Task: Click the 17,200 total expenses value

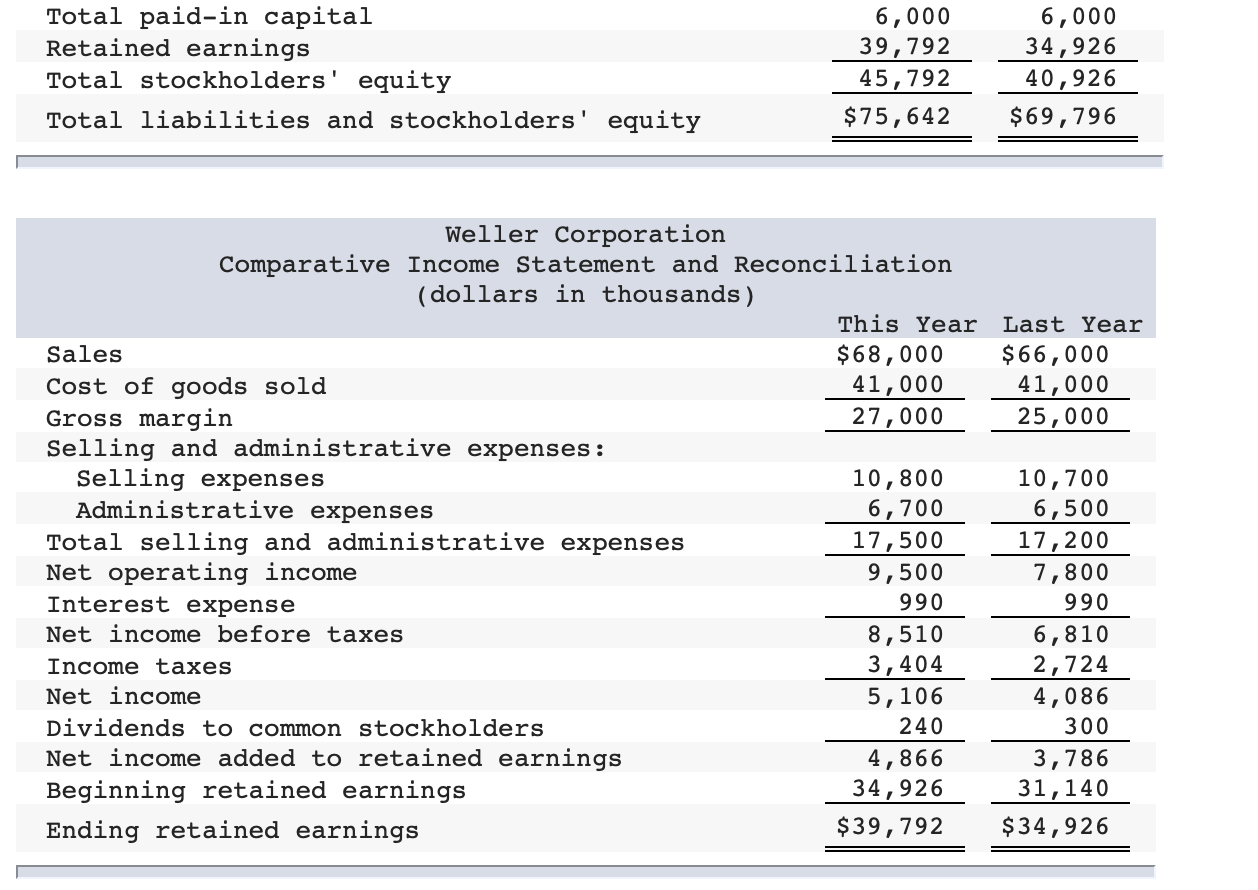Action: (1063, 541)
